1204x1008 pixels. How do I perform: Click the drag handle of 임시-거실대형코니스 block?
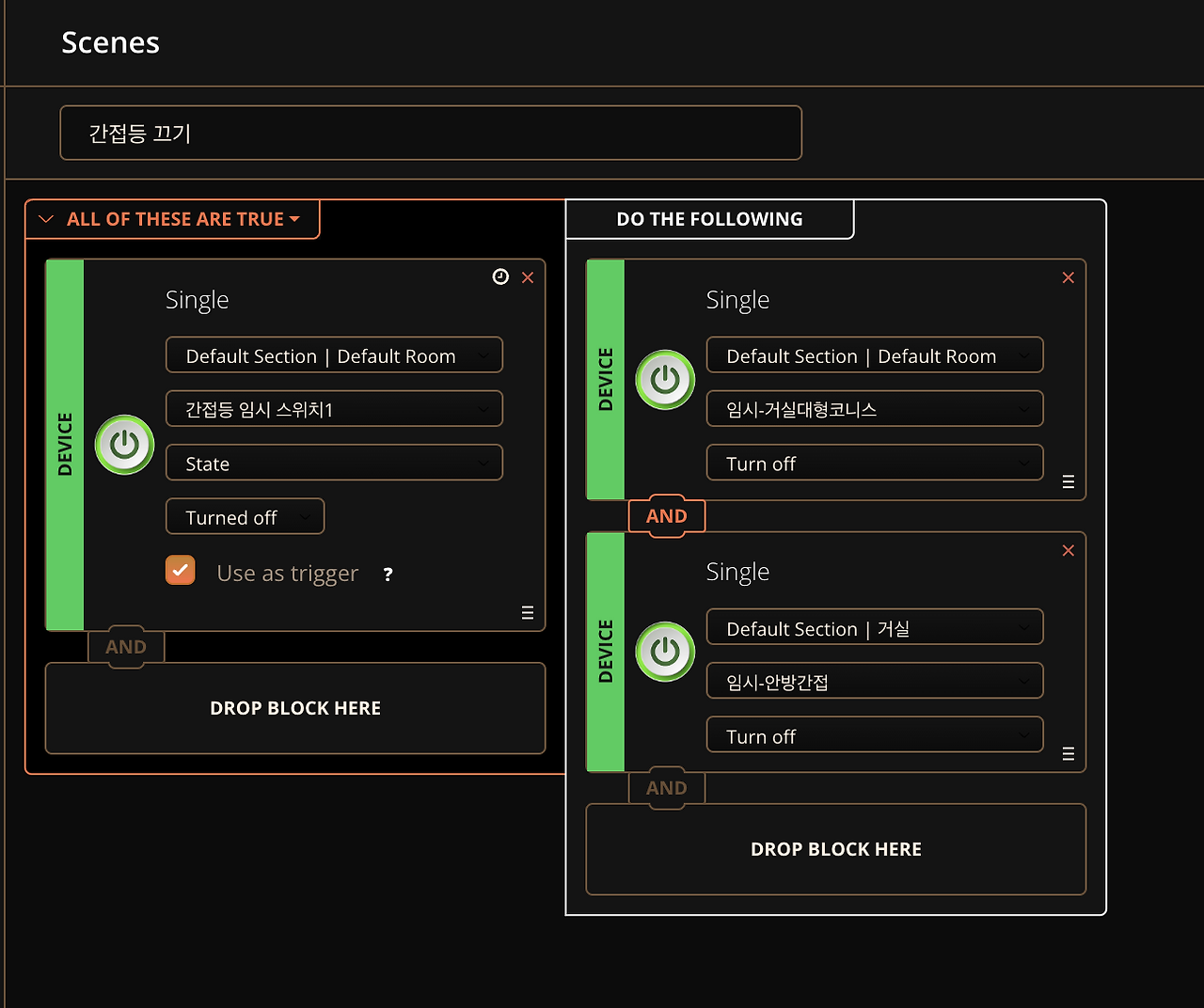point(1068,481)
